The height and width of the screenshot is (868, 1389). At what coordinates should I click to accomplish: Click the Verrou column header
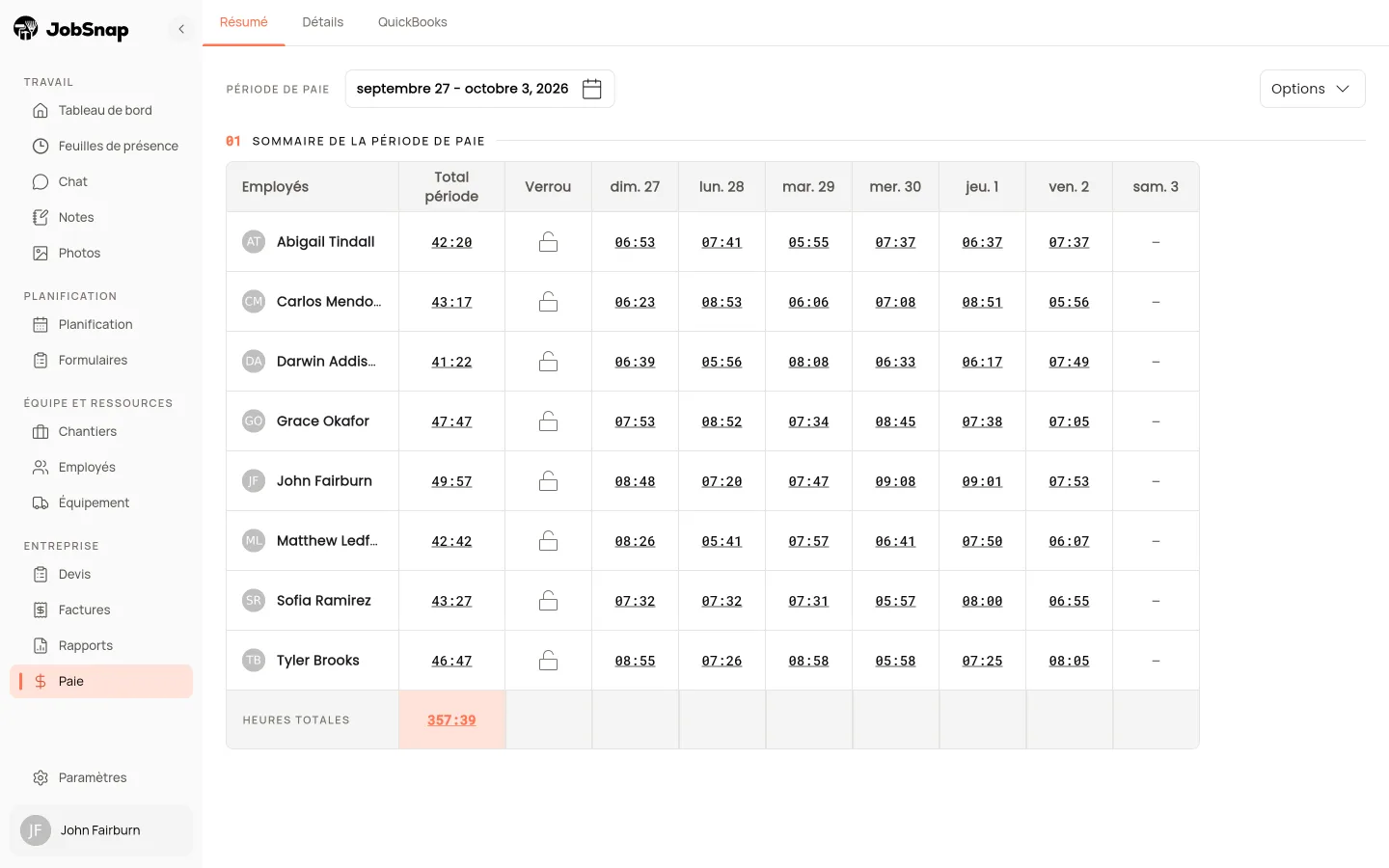point(548,187)
